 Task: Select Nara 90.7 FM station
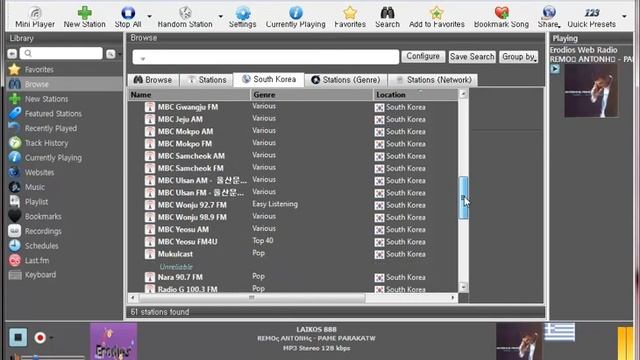tap(180, 278)
